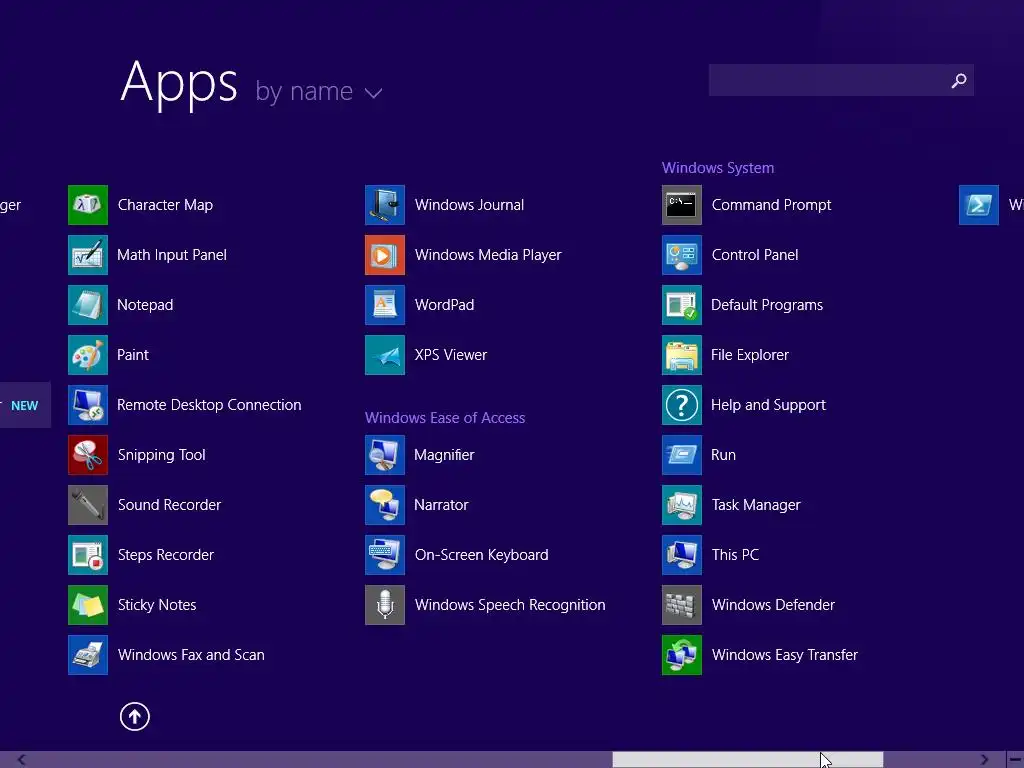Click the NEW badge tile
The height and width of the screenshot is (768, 1024).
[25, 405]
